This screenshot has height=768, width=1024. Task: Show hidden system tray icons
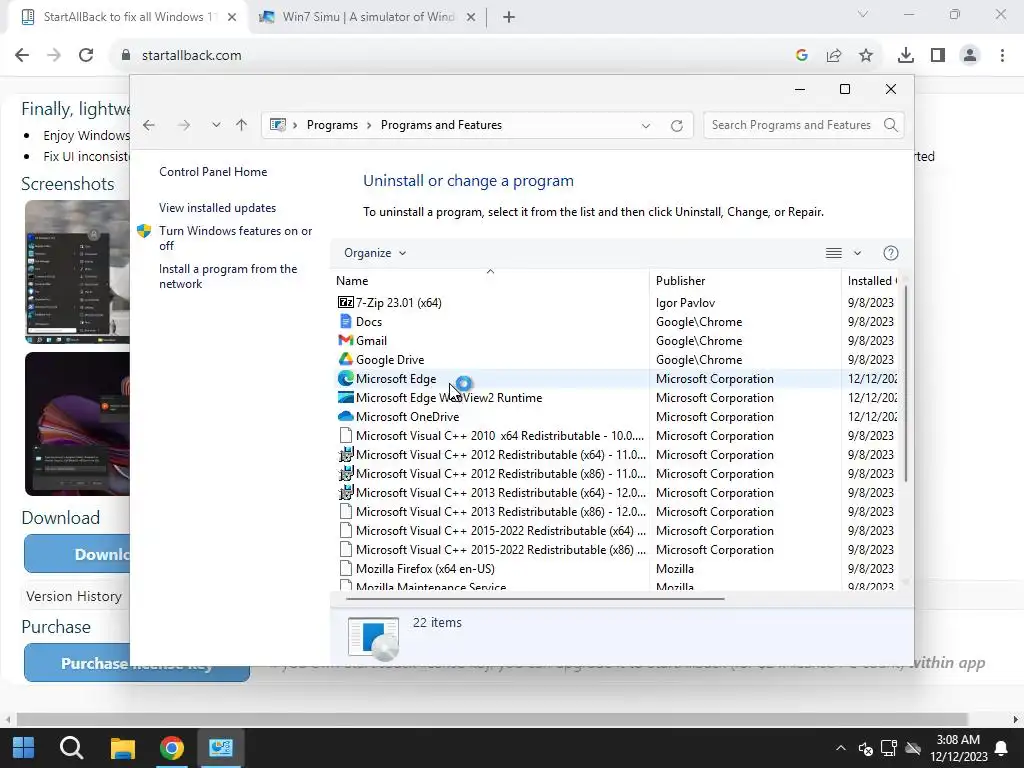point(840,748)
